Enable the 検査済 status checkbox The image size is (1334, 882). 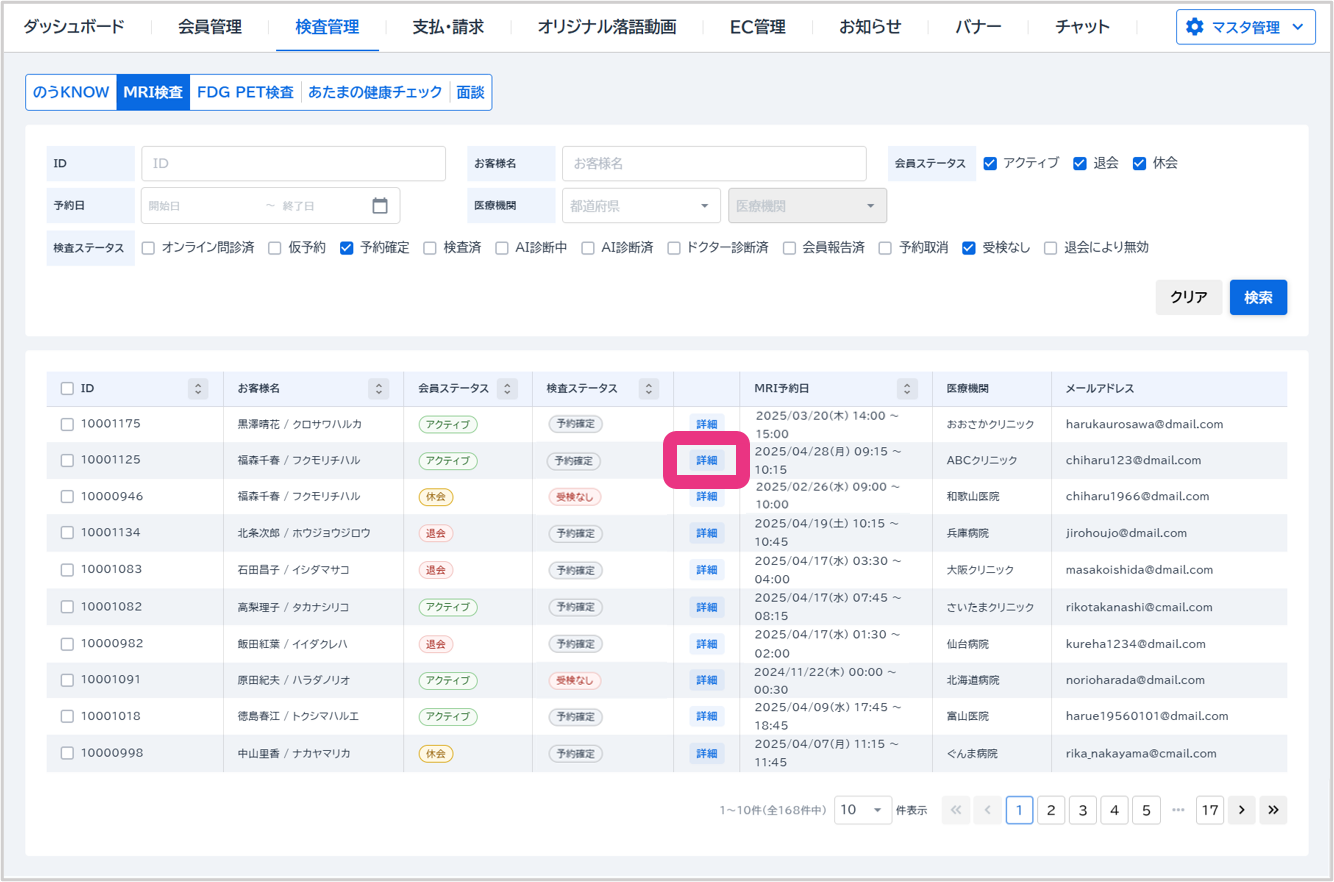tap(430, 248)
